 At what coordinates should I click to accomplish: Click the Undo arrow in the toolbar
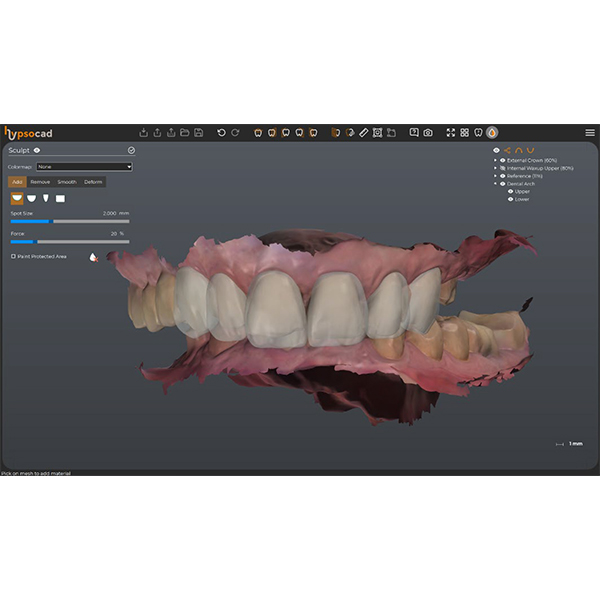(x=221, y=132)
